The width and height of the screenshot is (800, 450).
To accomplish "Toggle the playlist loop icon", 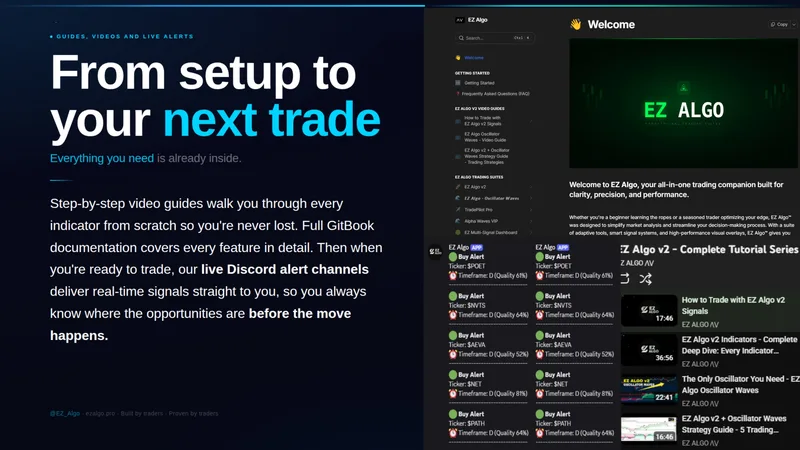I will coord(625,279).
